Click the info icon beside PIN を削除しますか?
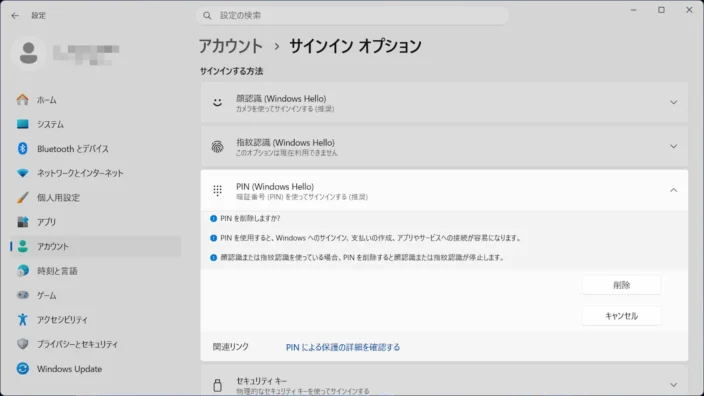Viewport: 704px width, 396px height. pos(213,219)
